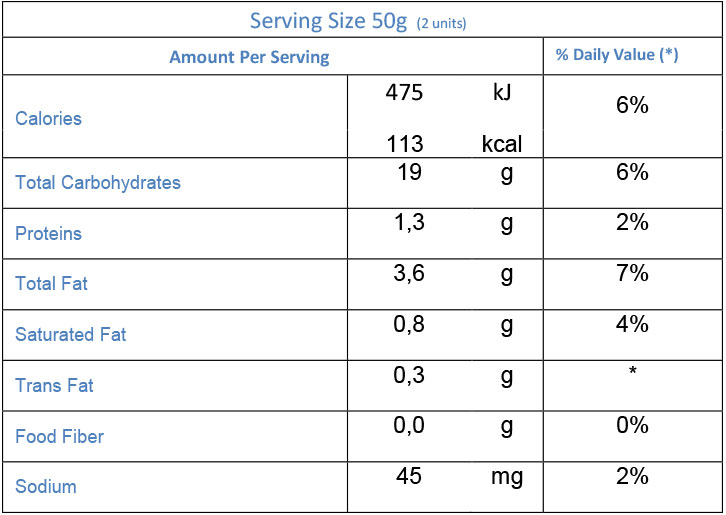Click the 0% Food Fiber daily value
This screenshot has width=726, height=515.
[632, 425]
